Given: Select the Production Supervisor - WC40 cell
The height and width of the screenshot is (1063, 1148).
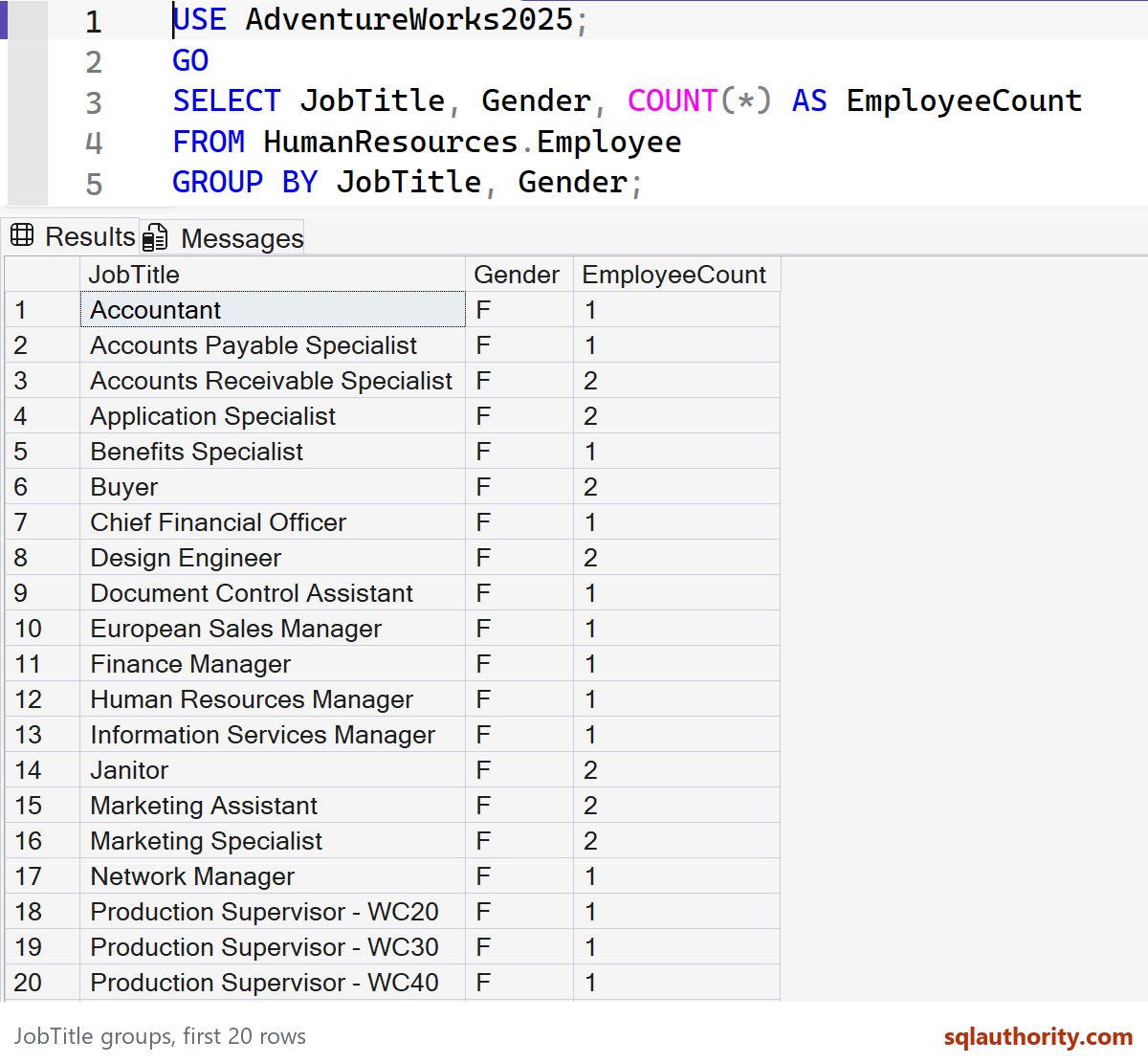Looking at the screenshot, I should [x=273, y=983].
